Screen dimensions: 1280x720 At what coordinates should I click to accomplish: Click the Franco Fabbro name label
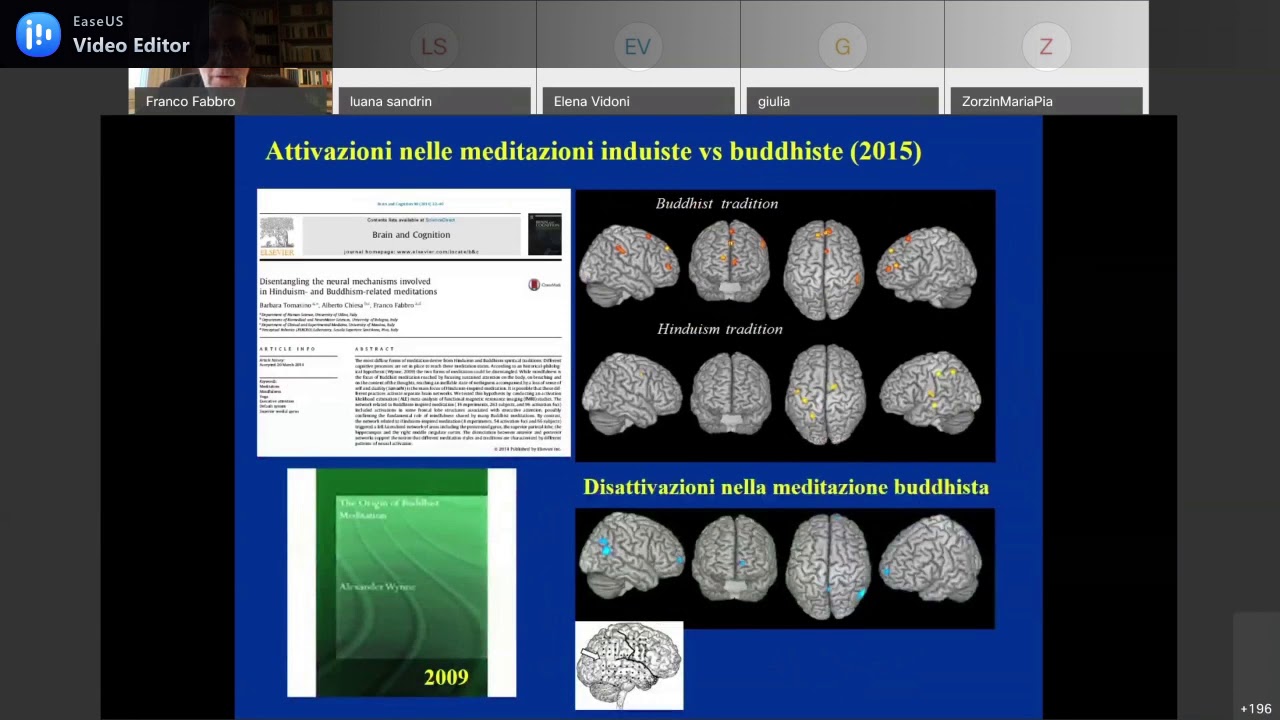pyautogui.click(x=190, y=101)
